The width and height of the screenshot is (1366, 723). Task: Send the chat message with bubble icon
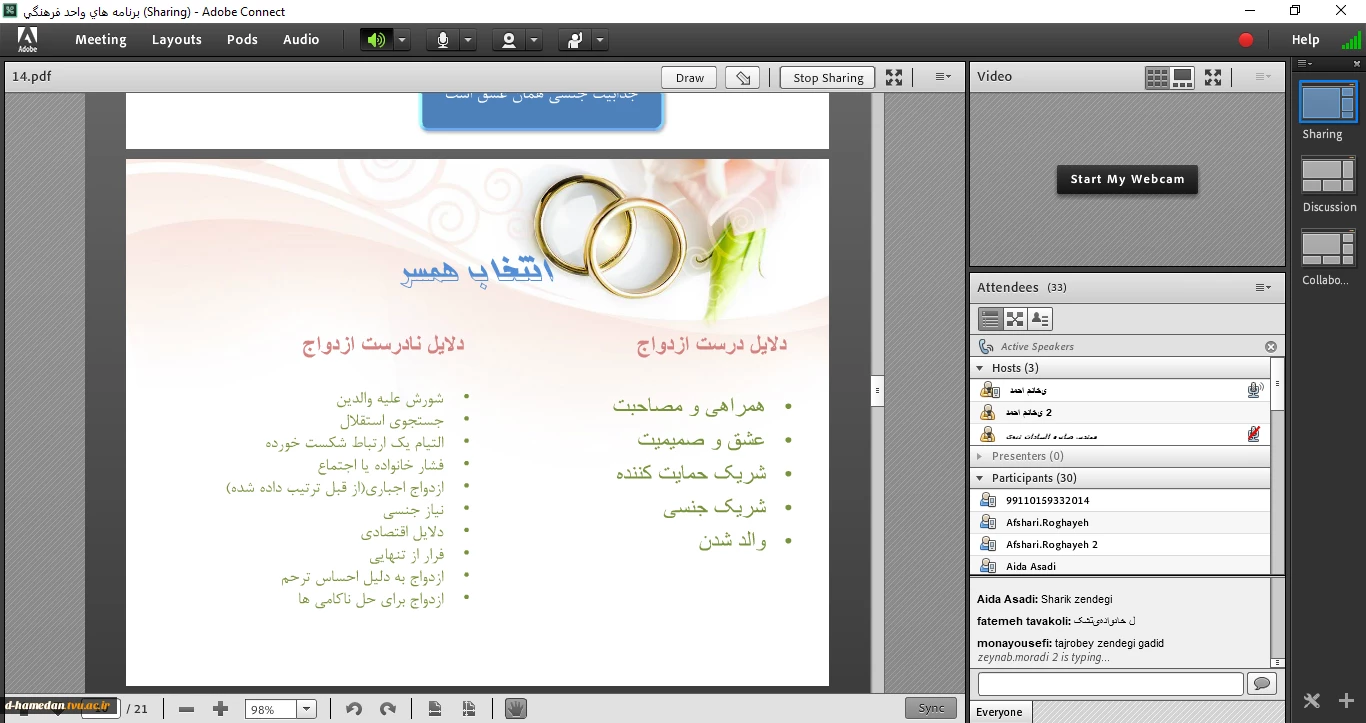tap(1261, 683)
